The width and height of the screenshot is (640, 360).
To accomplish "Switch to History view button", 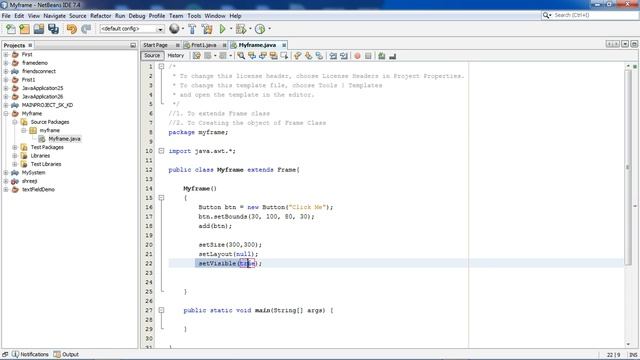I will 176,56.
